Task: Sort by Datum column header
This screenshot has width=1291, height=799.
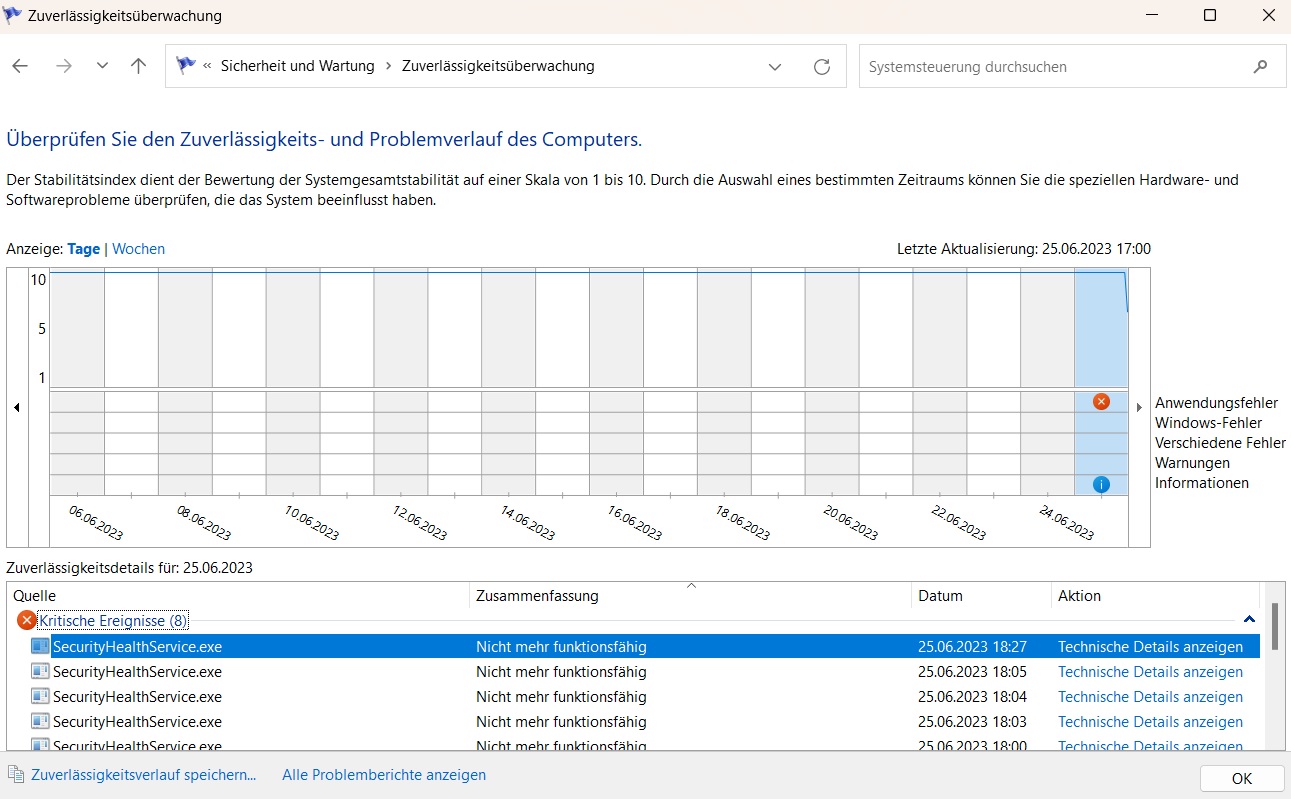Action: [982, 595]
